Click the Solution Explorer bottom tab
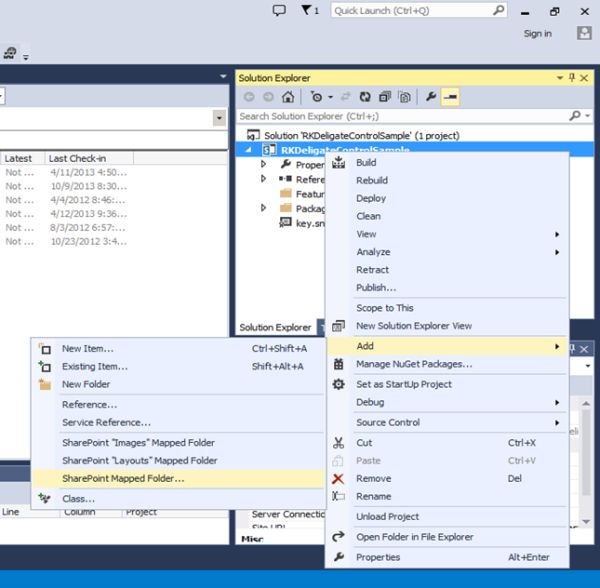 click(275, 327)
